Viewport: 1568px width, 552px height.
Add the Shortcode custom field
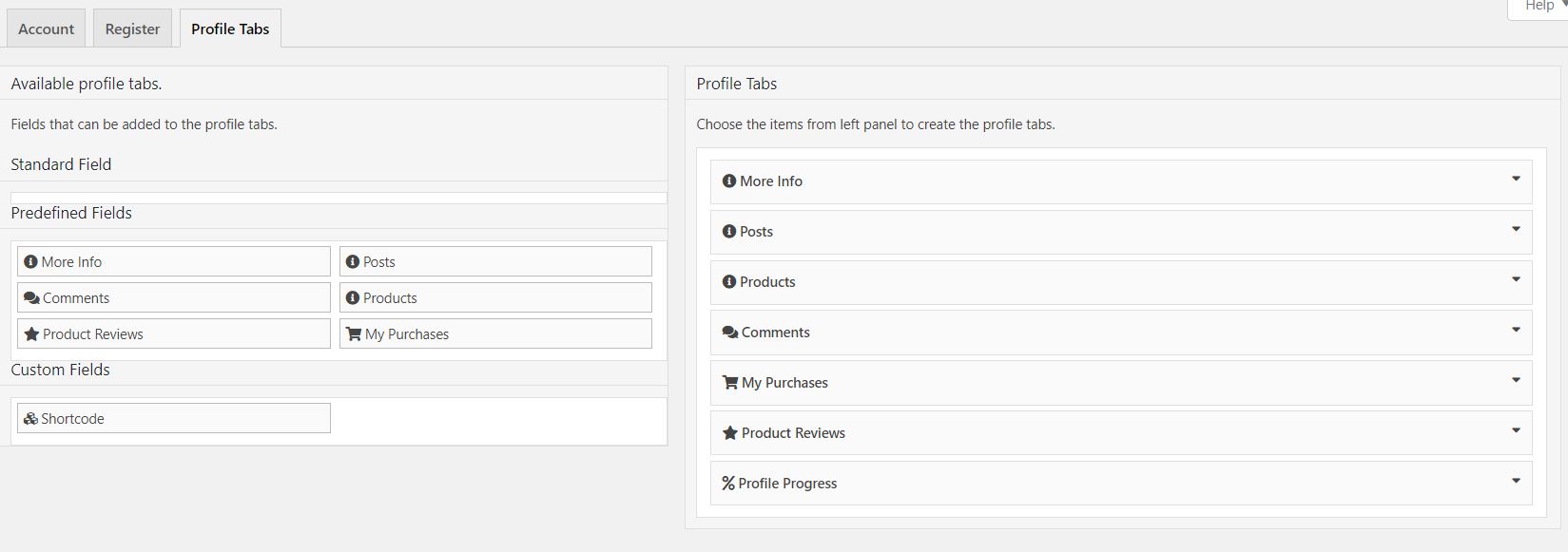(174, 418)
